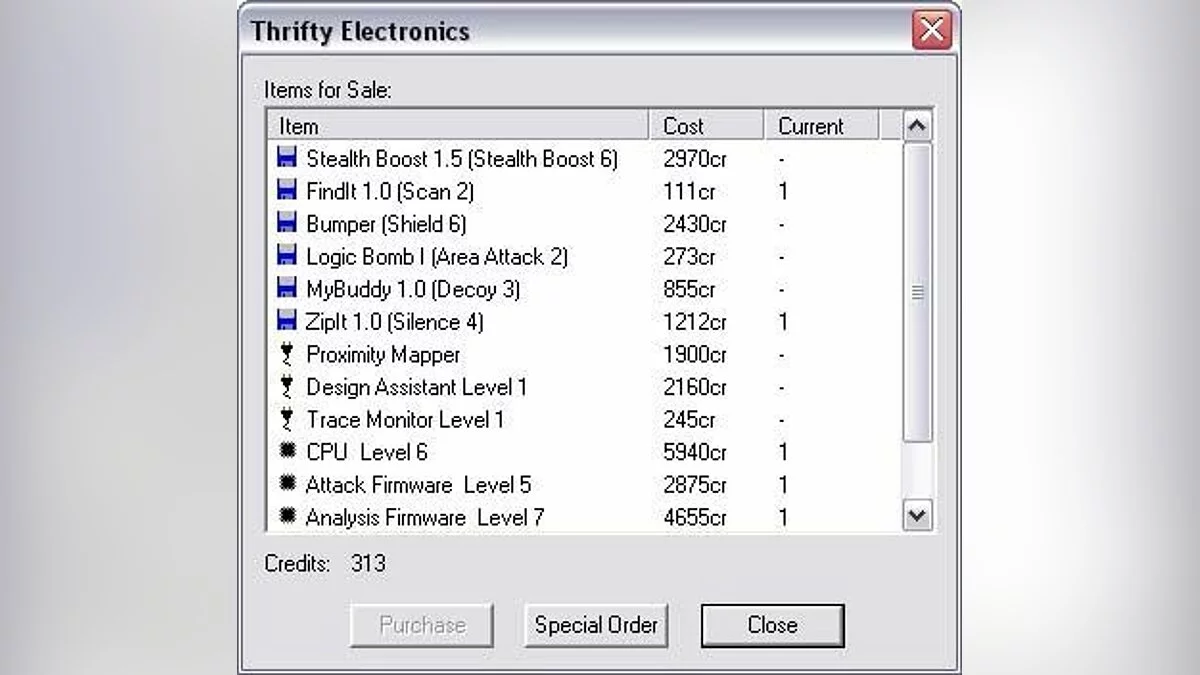Select the ZipIt 1.0 (Silence 4) item
The width and height of the screenshot is (1200, 675).
coord(584,321)
